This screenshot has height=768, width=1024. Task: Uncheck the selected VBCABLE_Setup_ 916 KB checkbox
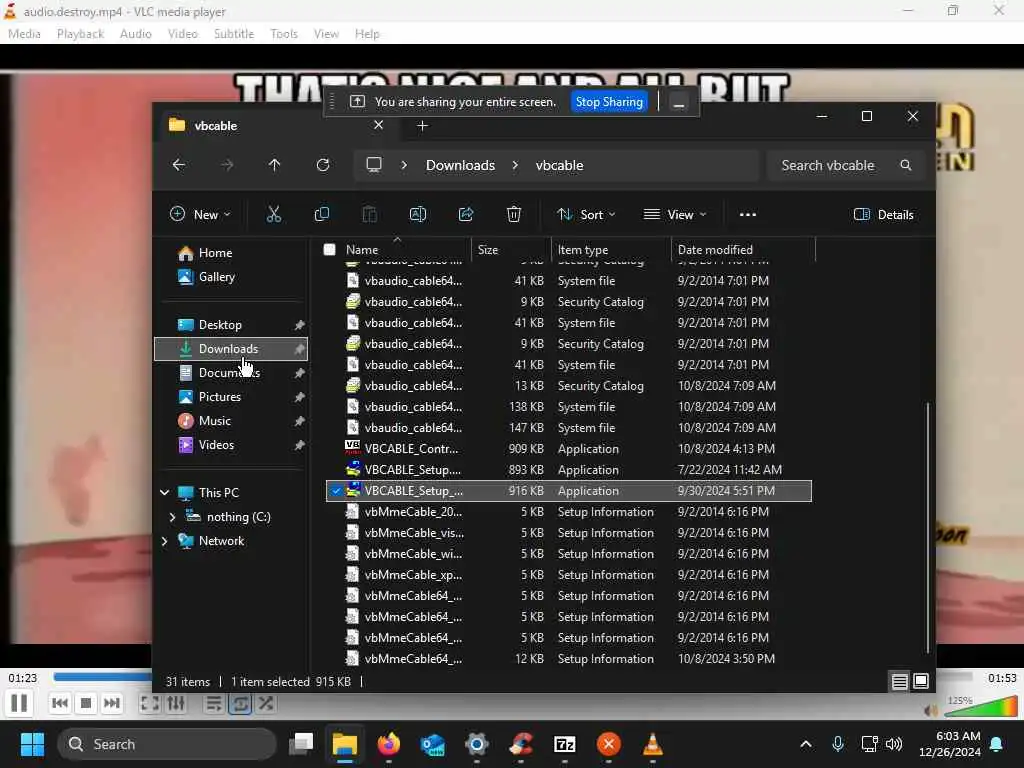pyautogui.click(x=336, y=491)
